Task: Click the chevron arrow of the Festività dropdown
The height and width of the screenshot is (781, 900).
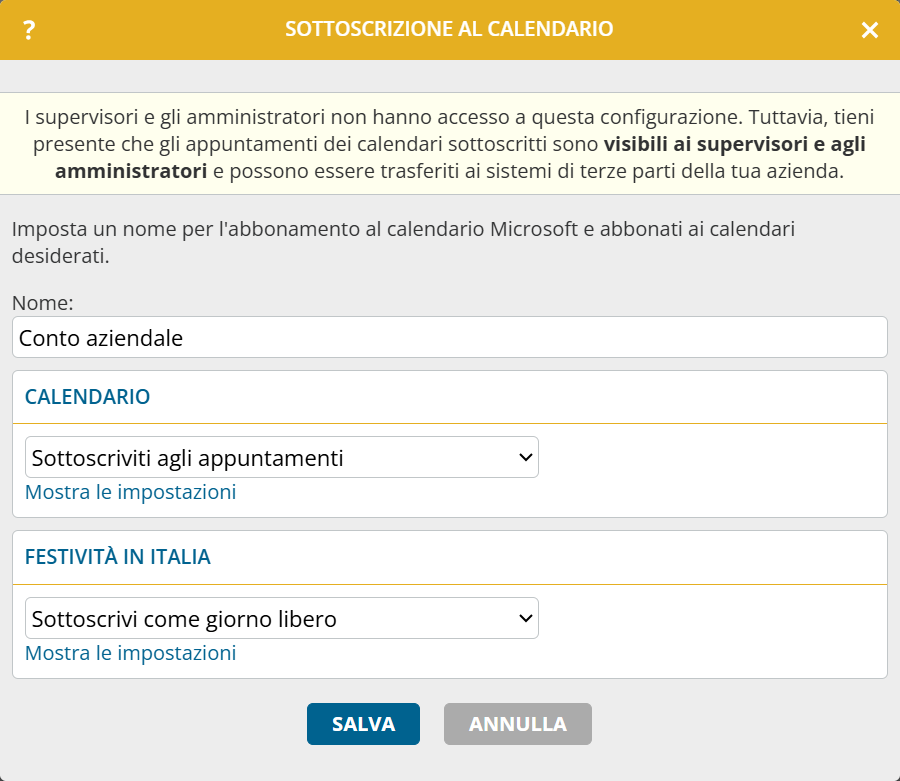Action: [x=525, y=619]
